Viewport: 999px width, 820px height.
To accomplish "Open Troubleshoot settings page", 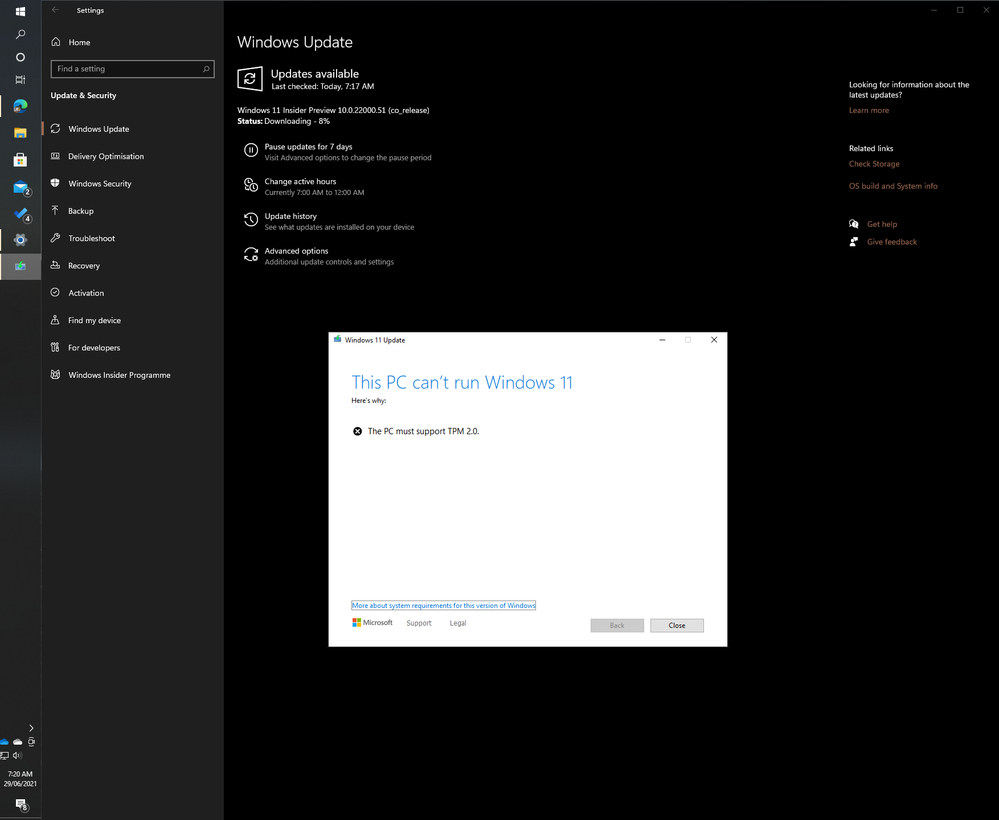I will point(133,238).
